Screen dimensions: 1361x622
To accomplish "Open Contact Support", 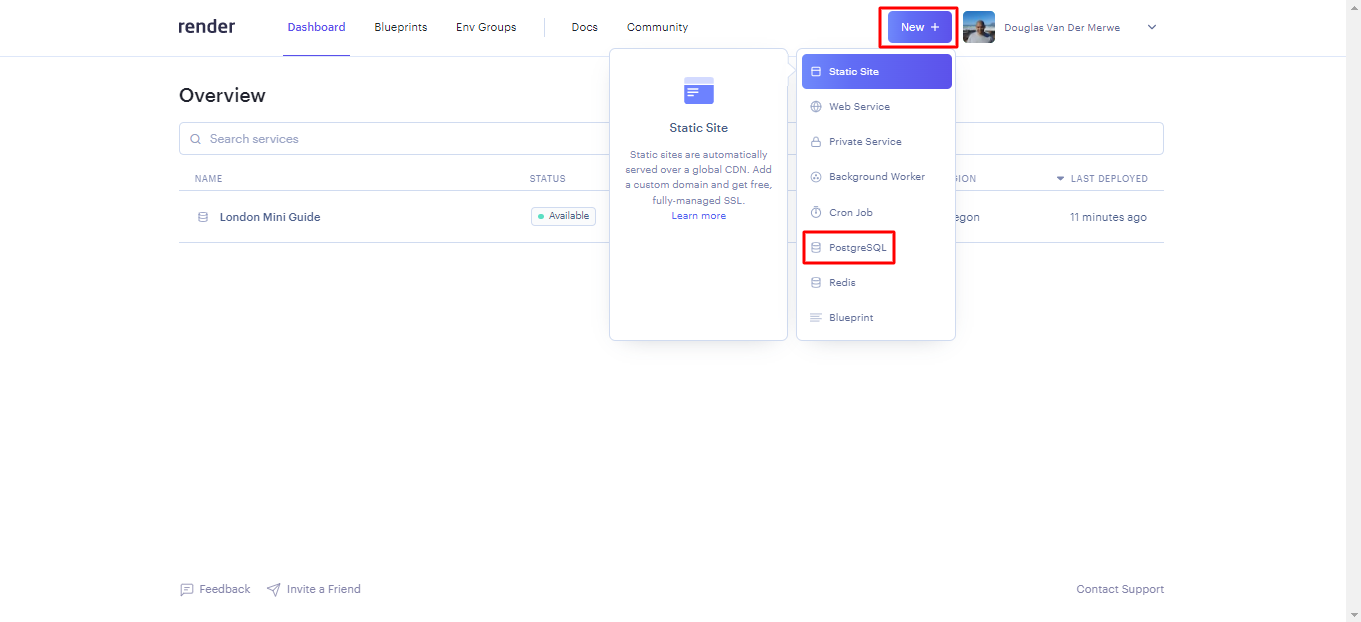I will click(x=1120, y=589).
